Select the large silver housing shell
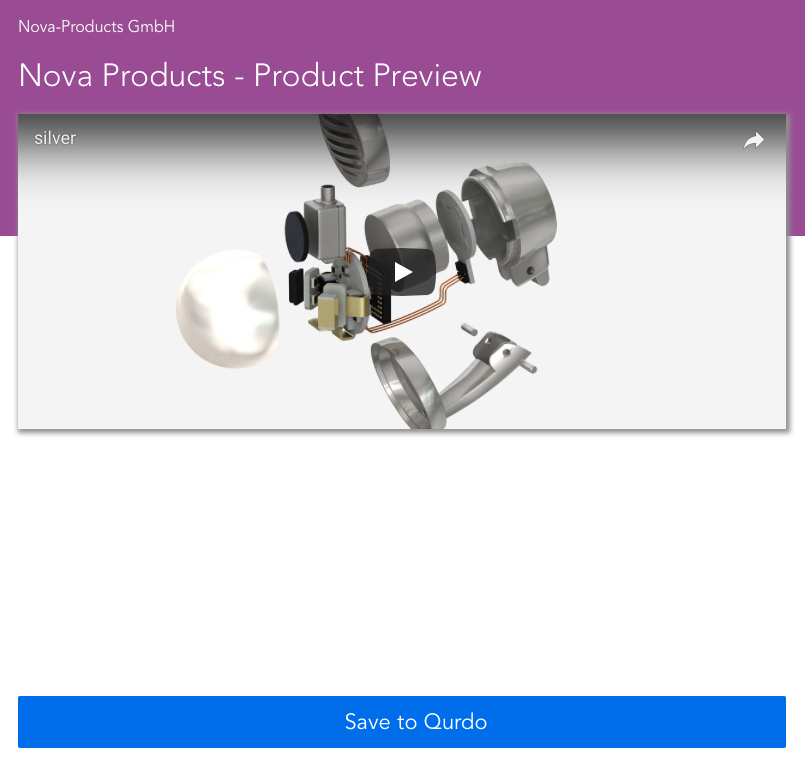The width and height of the screenshot is (805, 760). point(510,222)
